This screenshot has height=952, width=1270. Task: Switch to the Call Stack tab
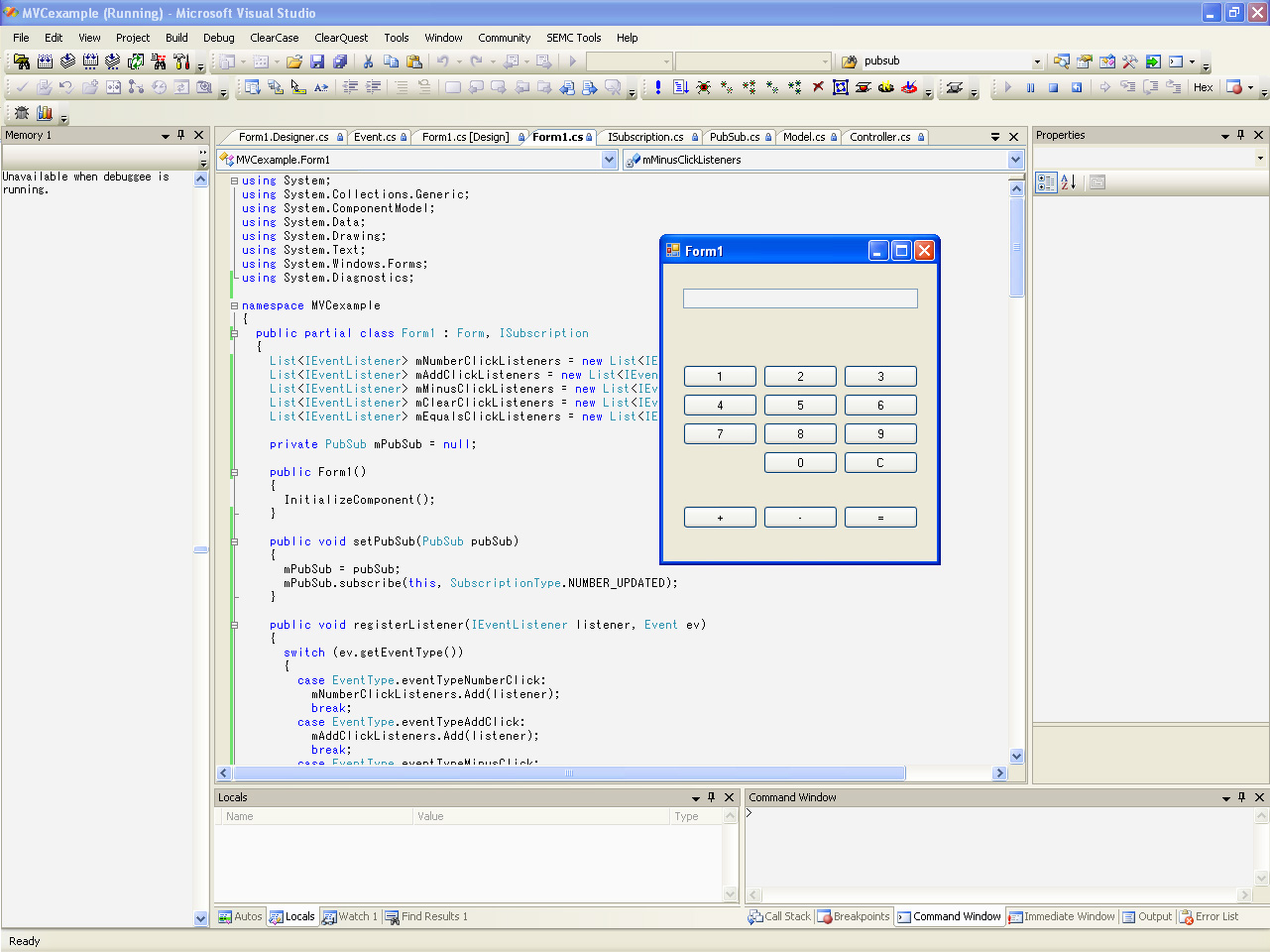[x=779, y=917]
